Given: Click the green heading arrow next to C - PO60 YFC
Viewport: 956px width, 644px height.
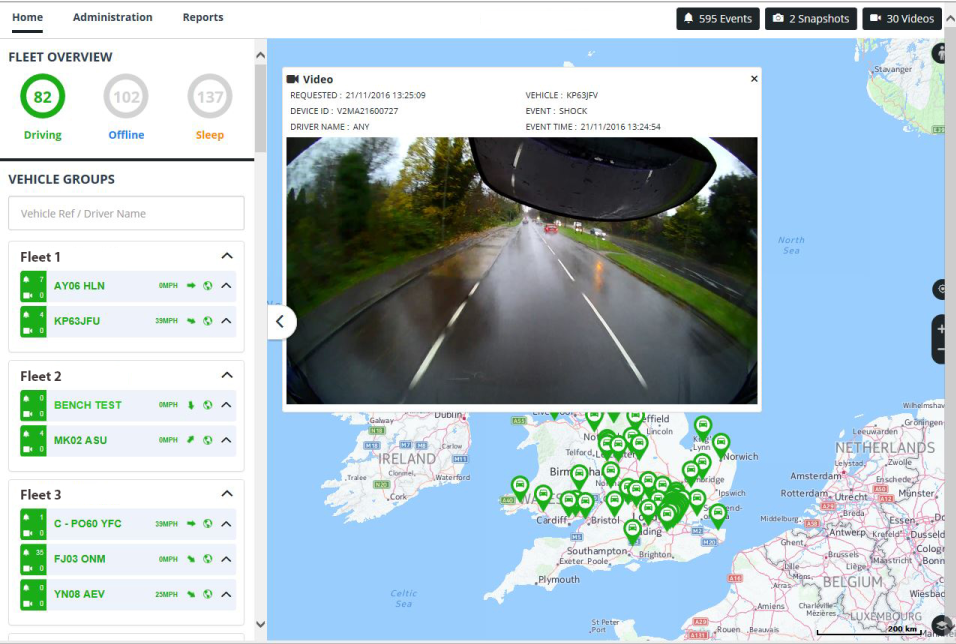Looking at the screenshot, I should pyautogui.click(x=190, y=523).
